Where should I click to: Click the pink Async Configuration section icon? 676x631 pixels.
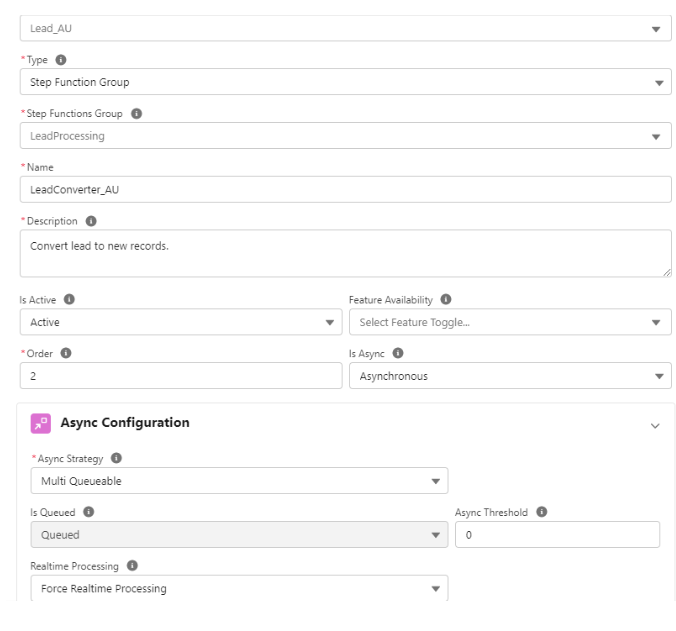click(41, 423)
